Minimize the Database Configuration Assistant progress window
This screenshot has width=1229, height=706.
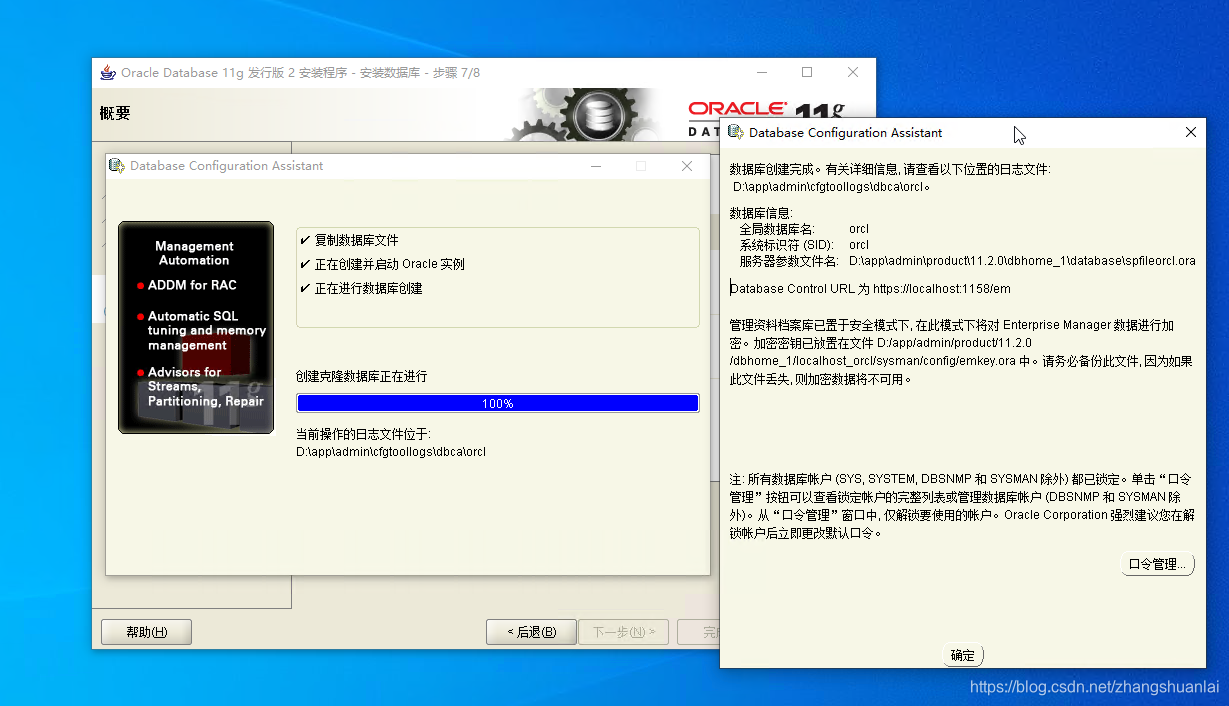[x=596, y=166]
